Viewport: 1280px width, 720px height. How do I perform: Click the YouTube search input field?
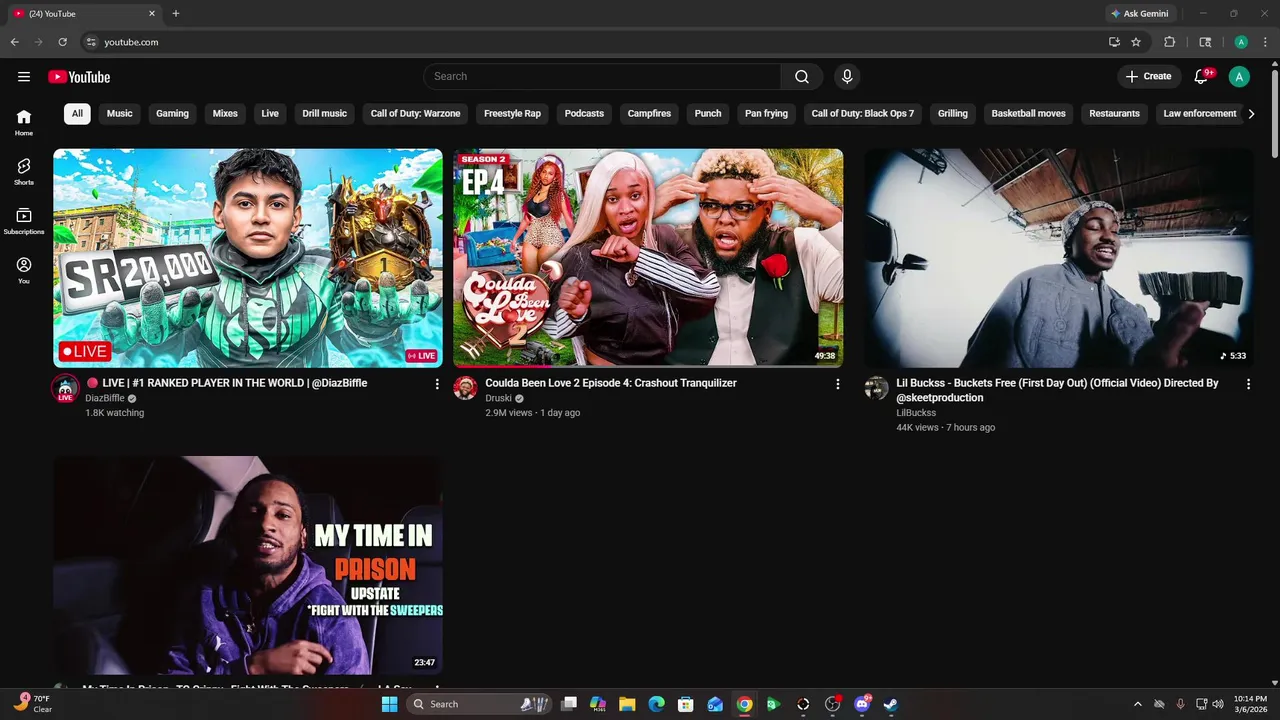(x=602, y=77)
